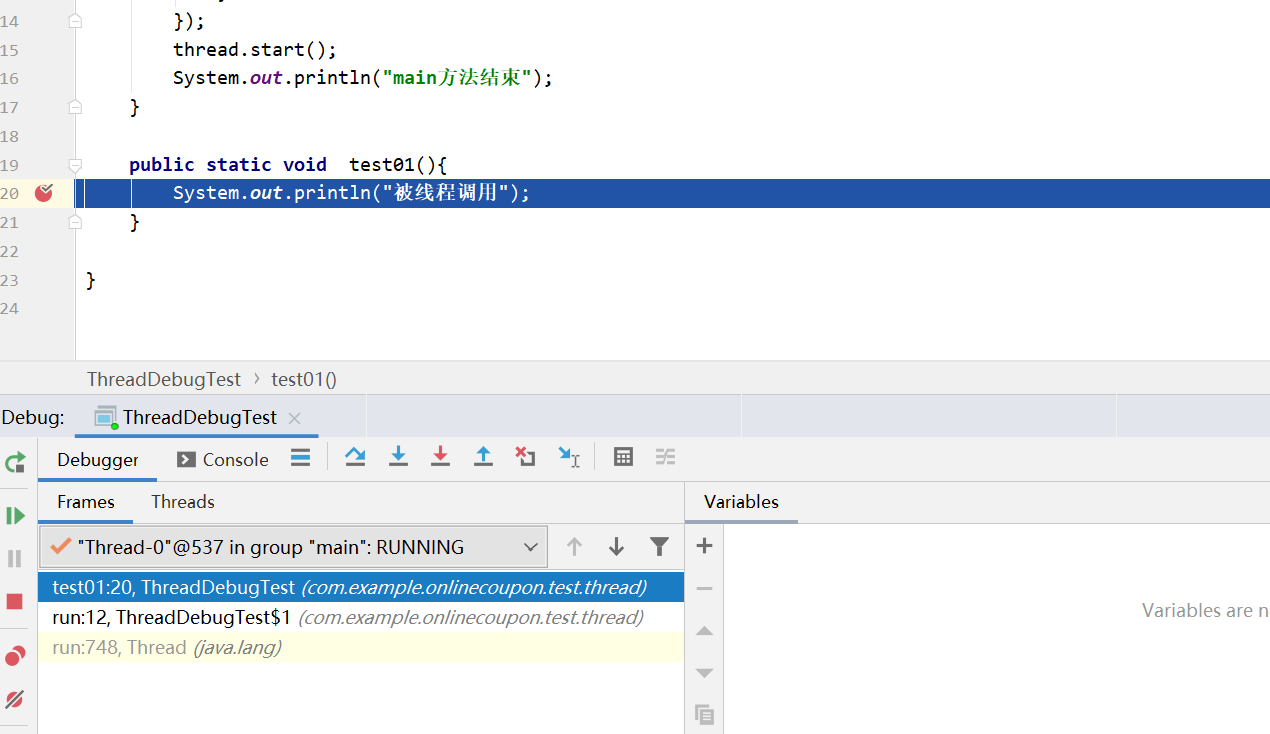Stop the debug session with red square

(x=14, y=600)
